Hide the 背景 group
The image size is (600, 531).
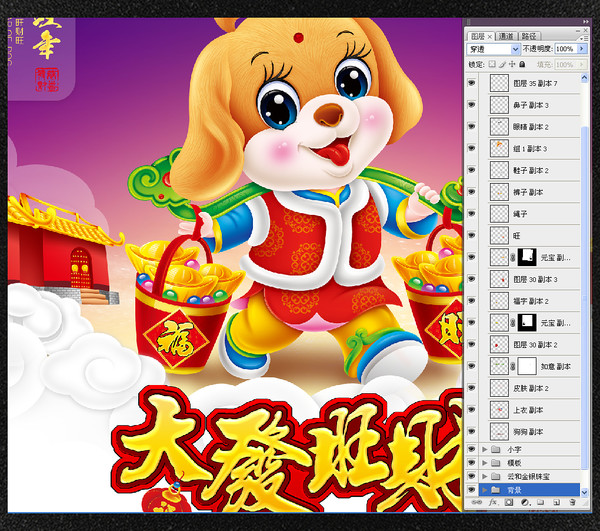(471, 490)
